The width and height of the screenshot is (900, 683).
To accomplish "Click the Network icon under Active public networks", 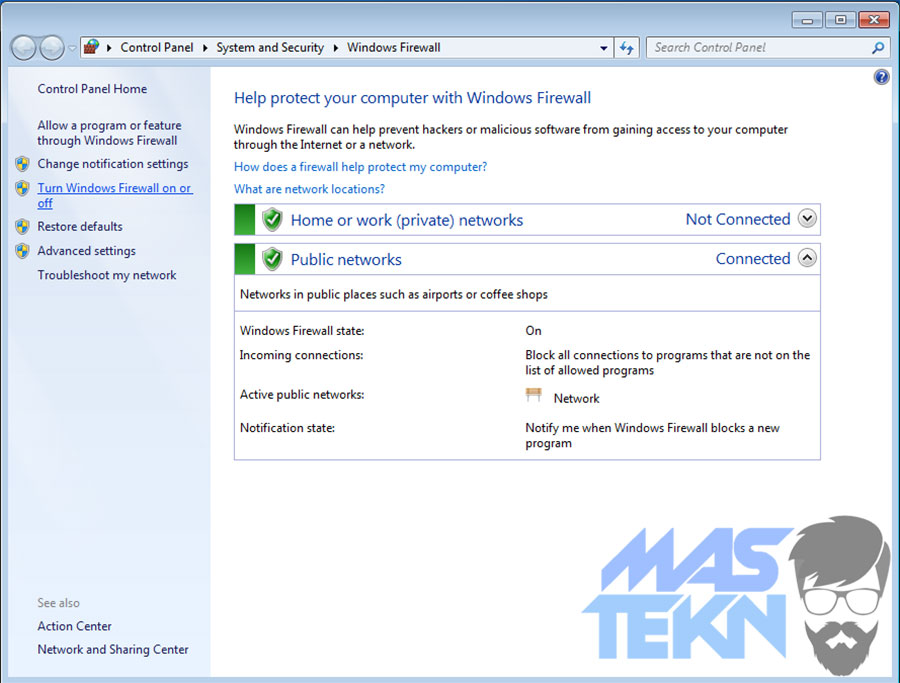I will [534, 394].
